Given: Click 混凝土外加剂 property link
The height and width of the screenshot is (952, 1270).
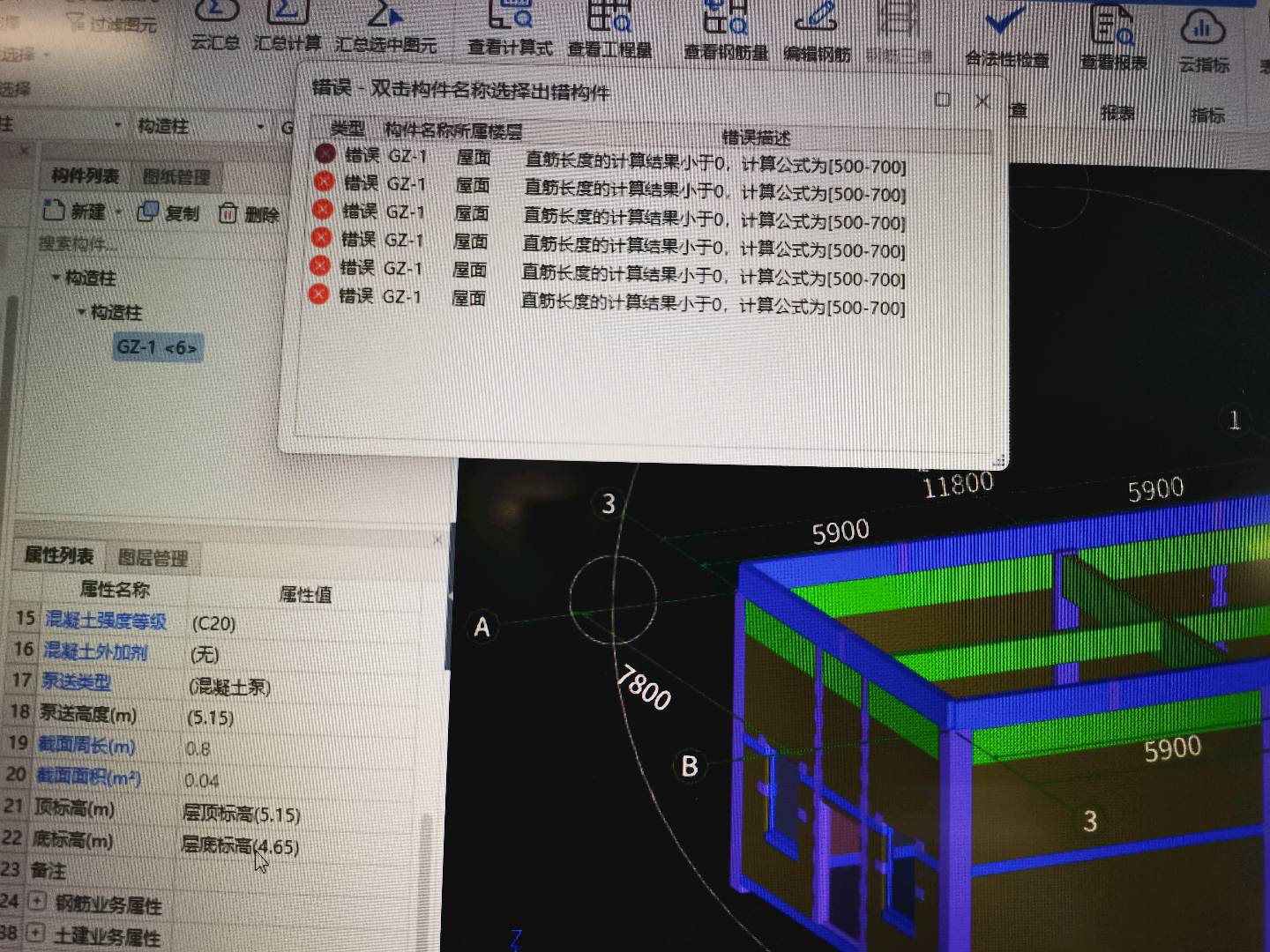Looking at the screenshot, I should (95, 651).
